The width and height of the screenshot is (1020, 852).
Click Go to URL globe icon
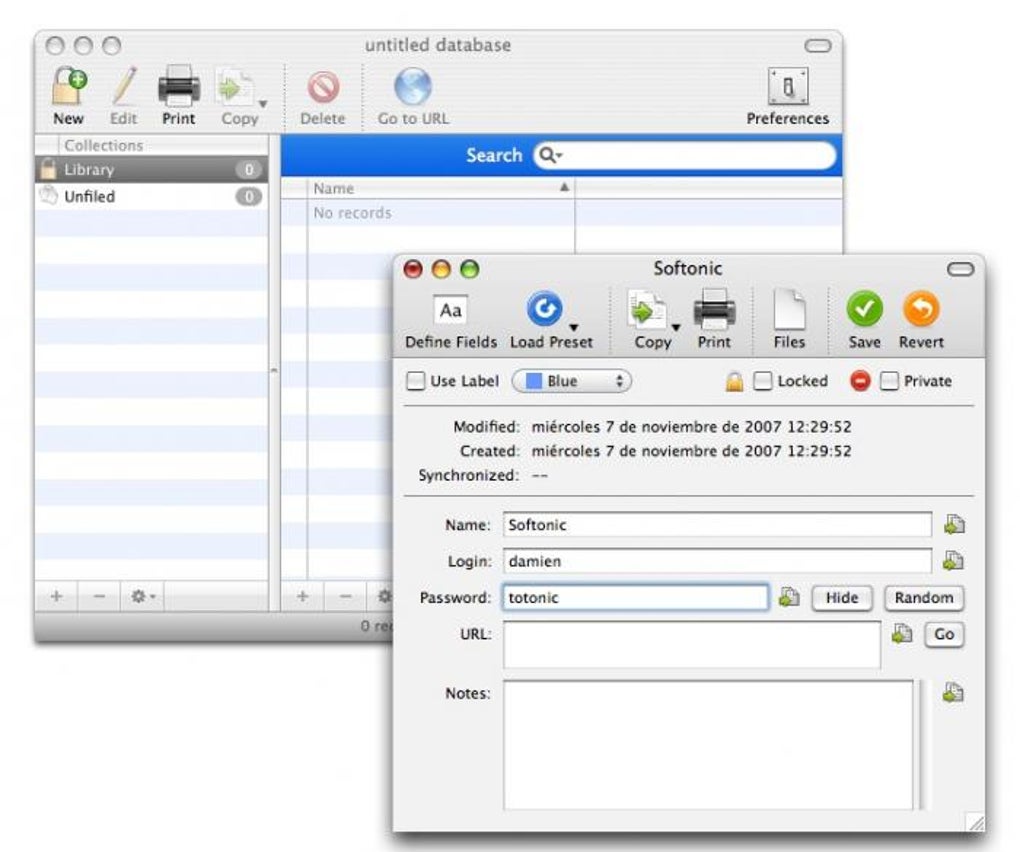tap(413, 87)
